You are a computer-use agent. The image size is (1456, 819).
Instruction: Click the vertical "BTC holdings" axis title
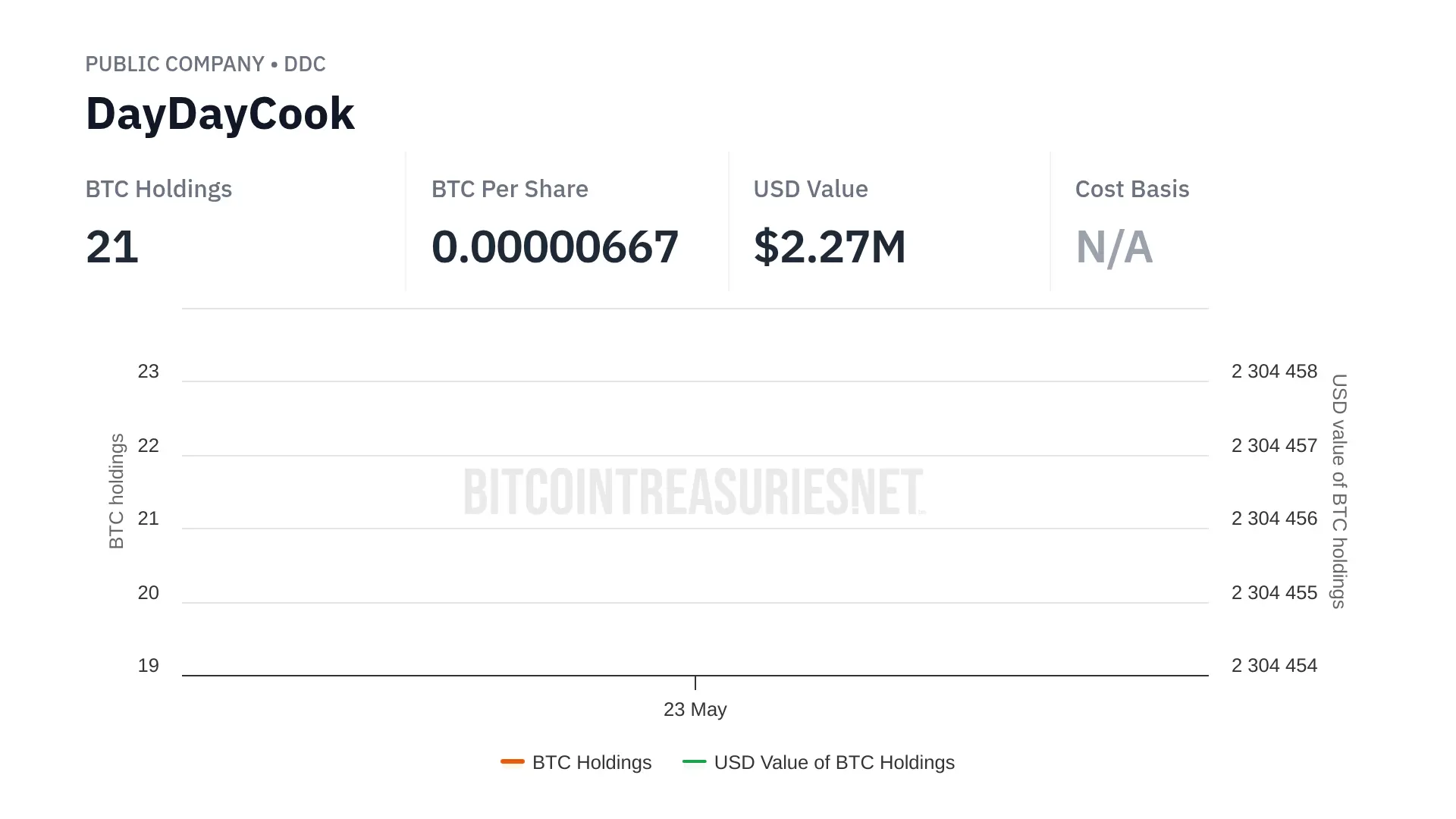tap(116, 491)
